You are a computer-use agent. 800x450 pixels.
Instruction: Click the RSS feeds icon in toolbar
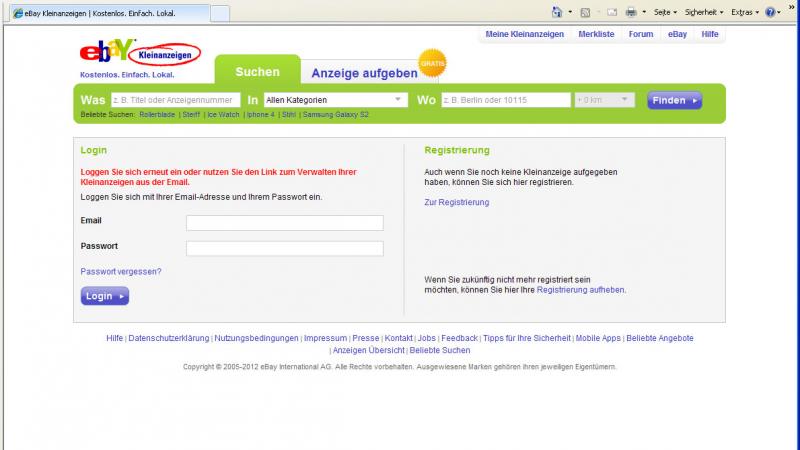point(585,12)
